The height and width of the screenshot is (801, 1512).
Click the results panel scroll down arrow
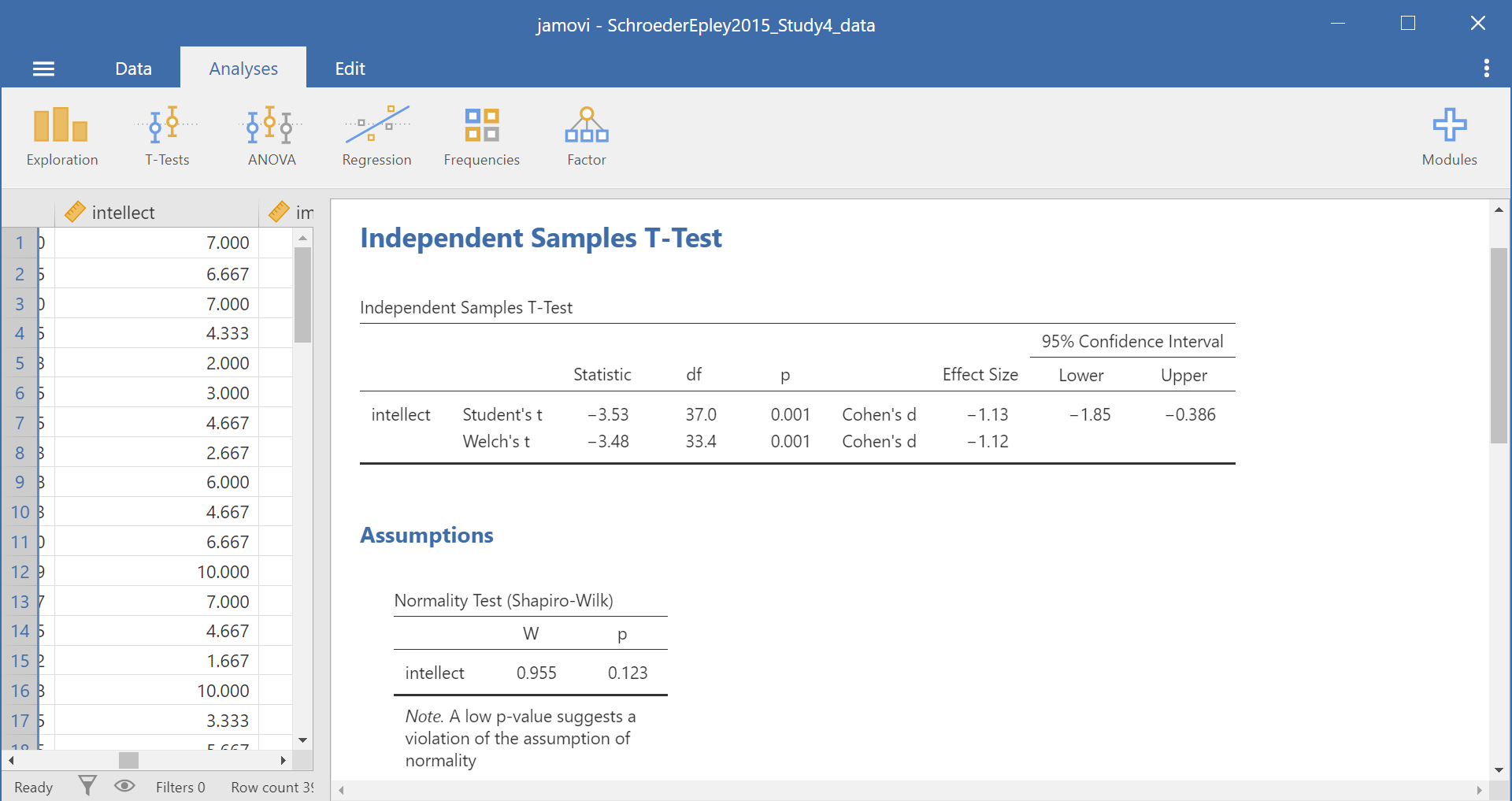tap(1499, 769)
